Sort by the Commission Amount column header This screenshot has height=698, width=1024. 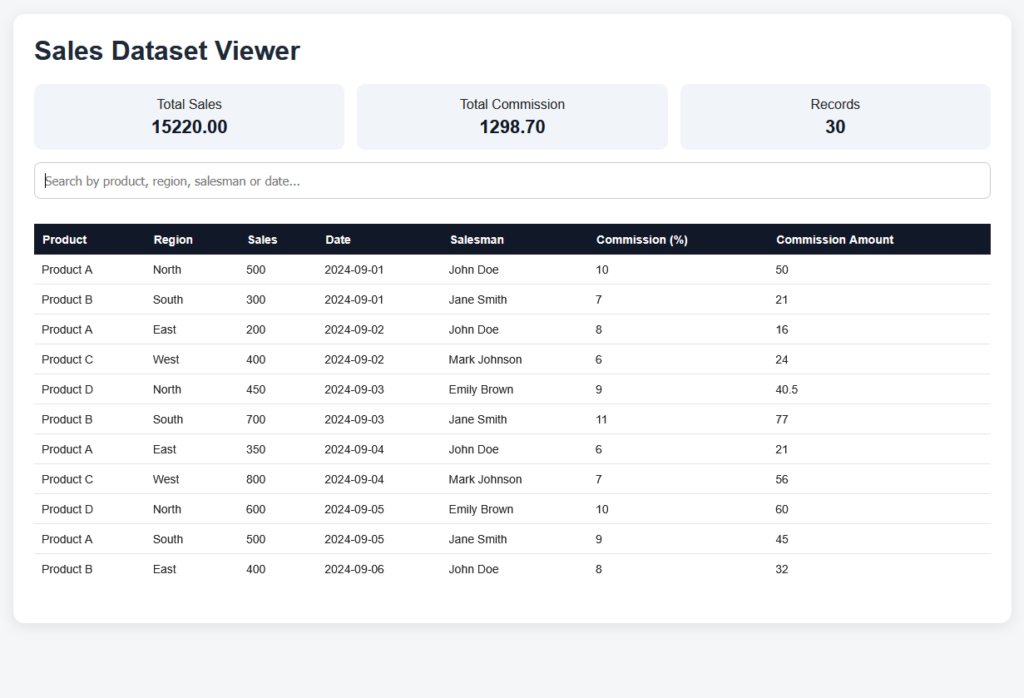coord(835,240)
